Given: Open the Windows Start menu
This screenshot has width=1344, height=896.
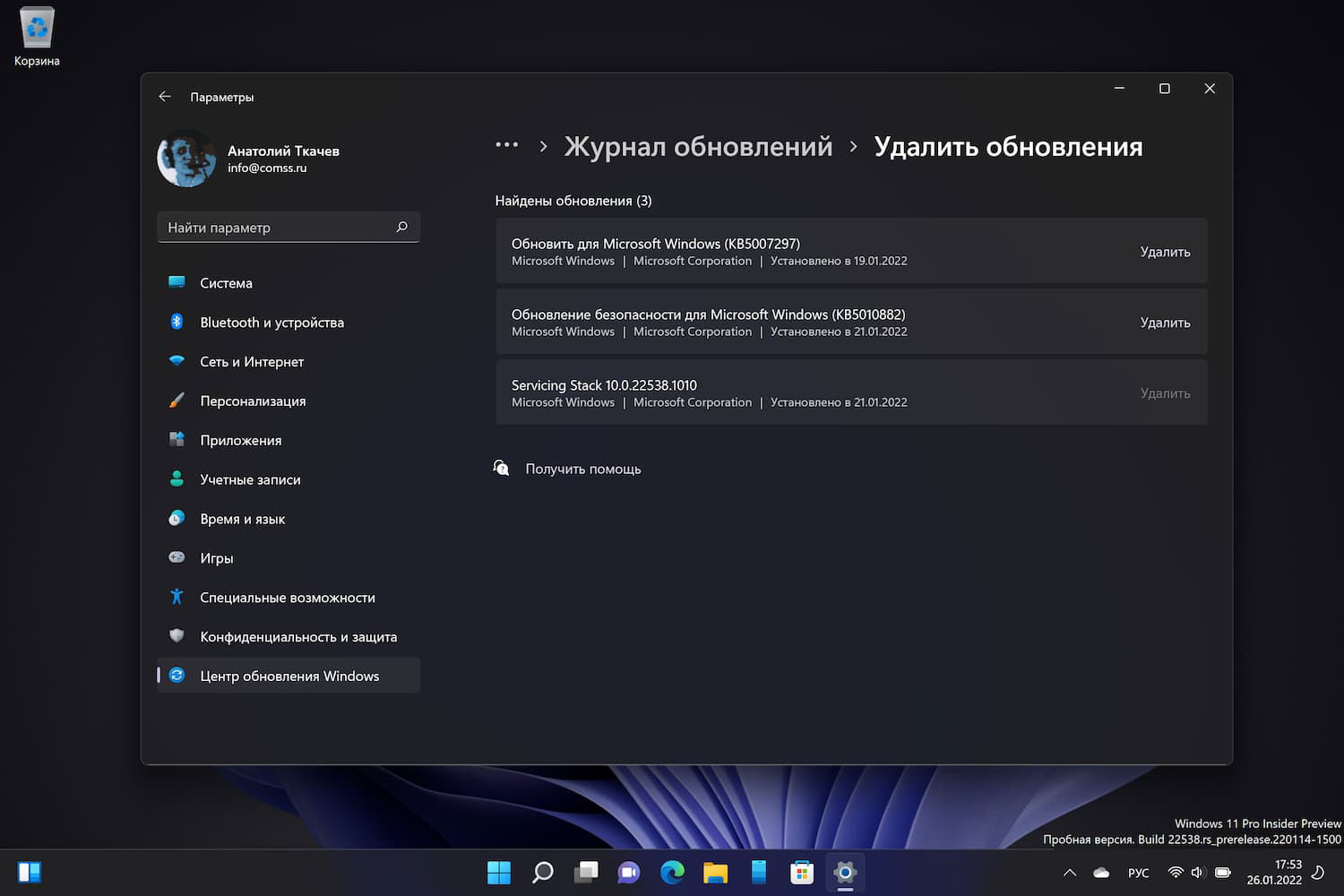Looking at the screenshot, I should [x=499, y=872].
